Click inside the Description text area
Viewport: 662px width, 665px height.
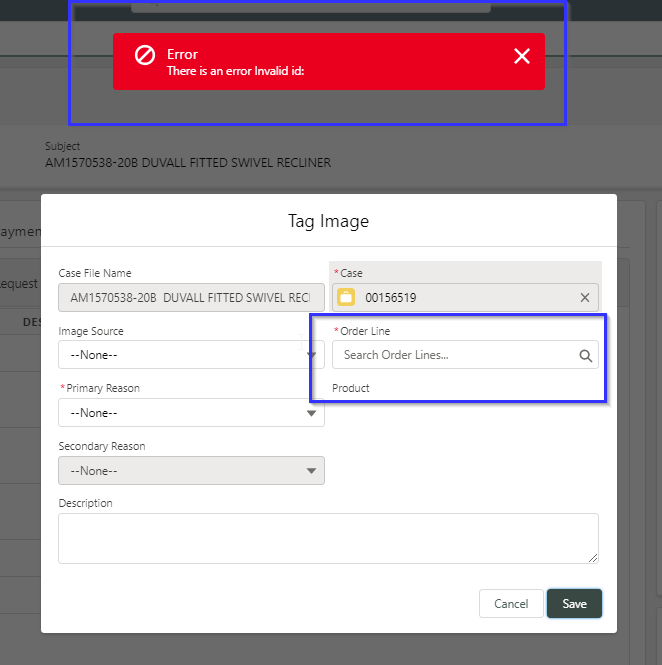click(327, 538)
